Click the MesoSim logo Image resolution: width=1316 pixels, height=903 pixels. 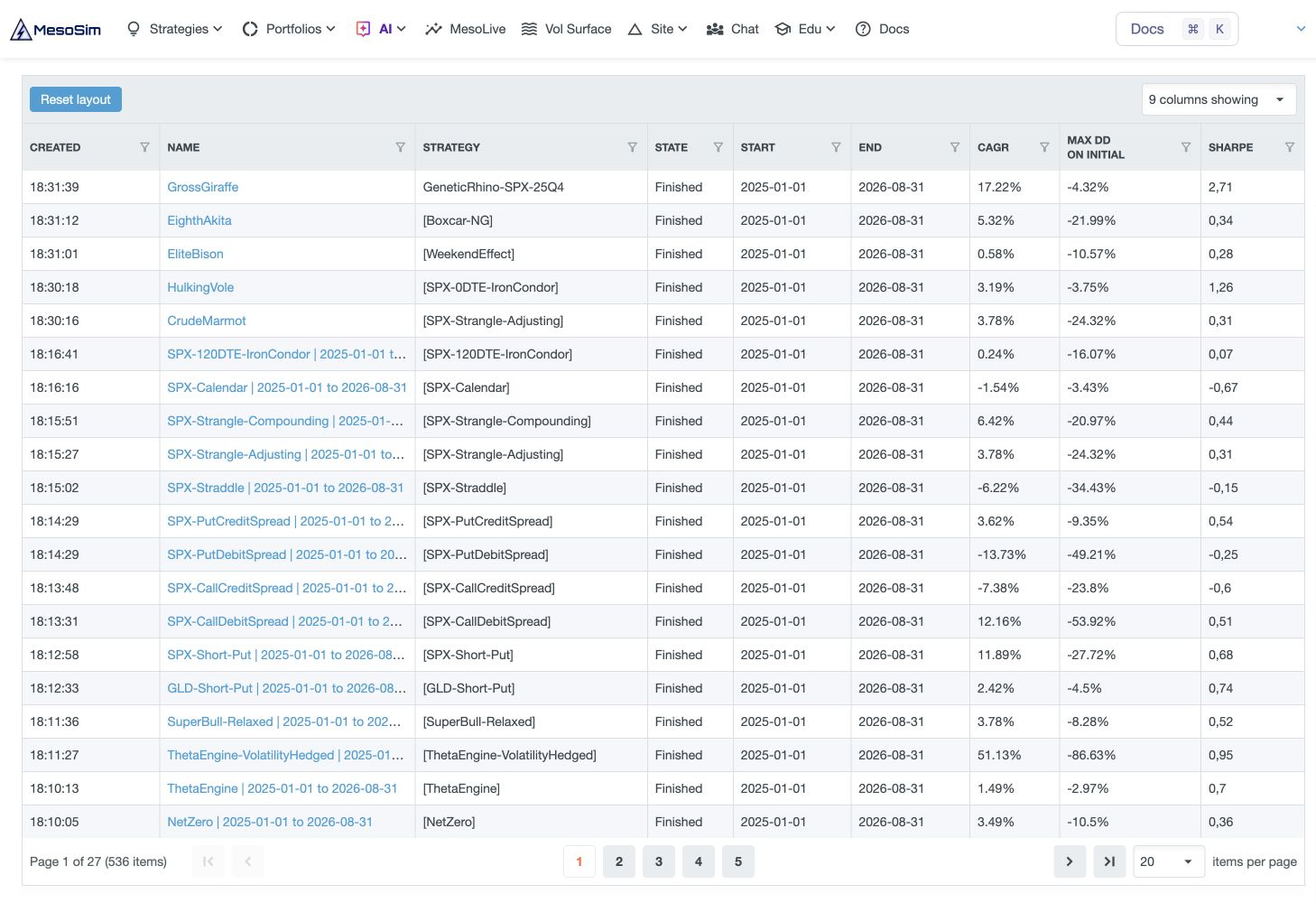tap(55, 29)
